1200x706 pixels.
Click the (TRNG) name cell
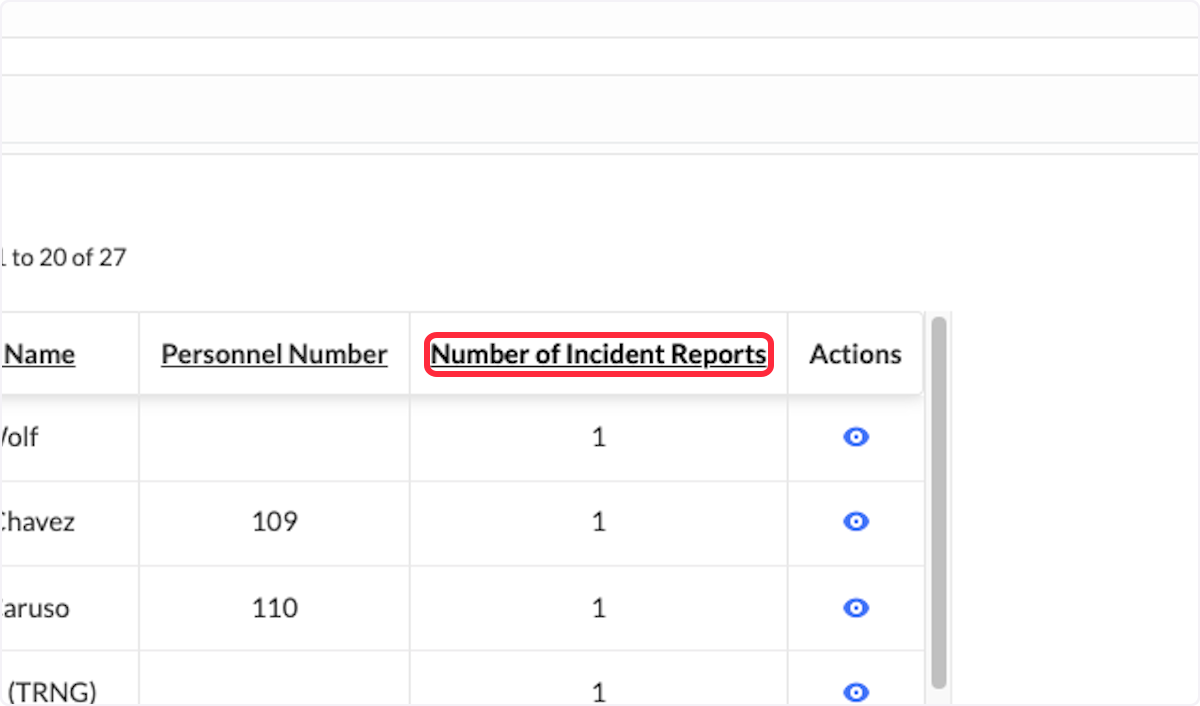pos(69,679)
